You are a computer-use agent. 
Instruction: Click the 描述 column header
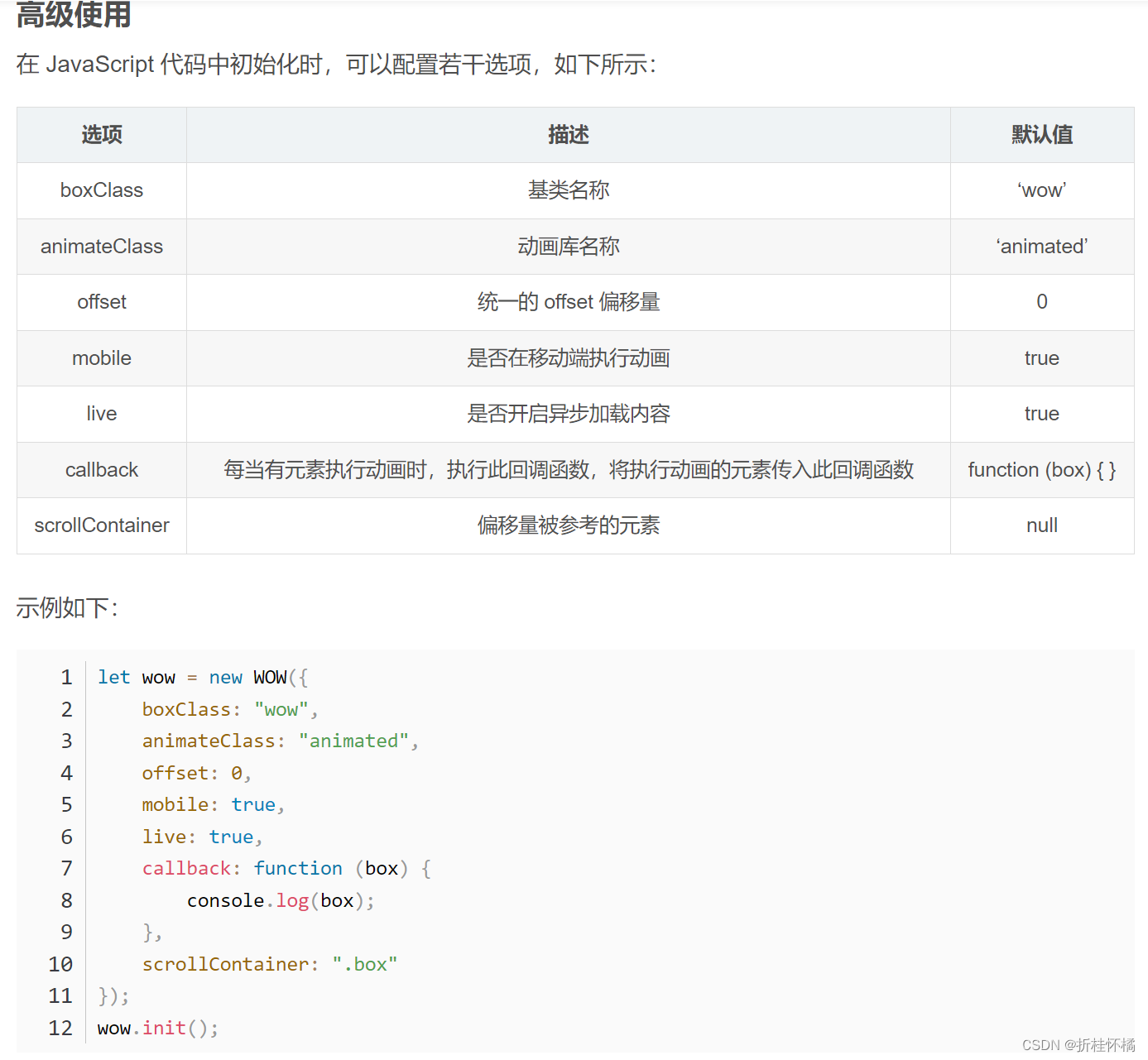(569, 135)
